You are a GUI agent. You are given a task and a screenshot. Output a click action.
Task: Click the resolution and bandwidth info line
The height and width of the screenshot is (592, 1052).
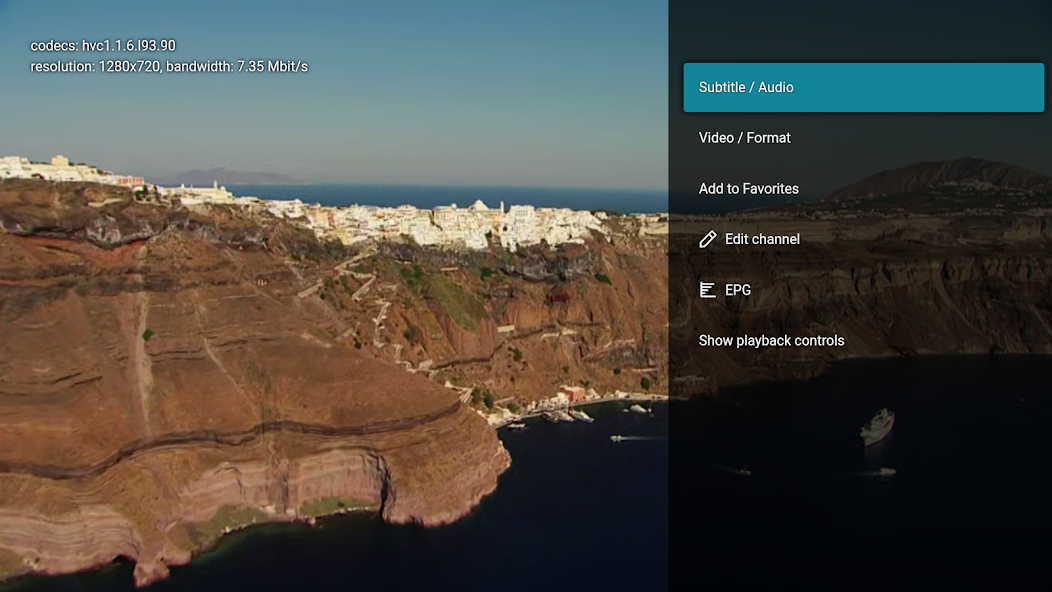(x=169, y=67)
